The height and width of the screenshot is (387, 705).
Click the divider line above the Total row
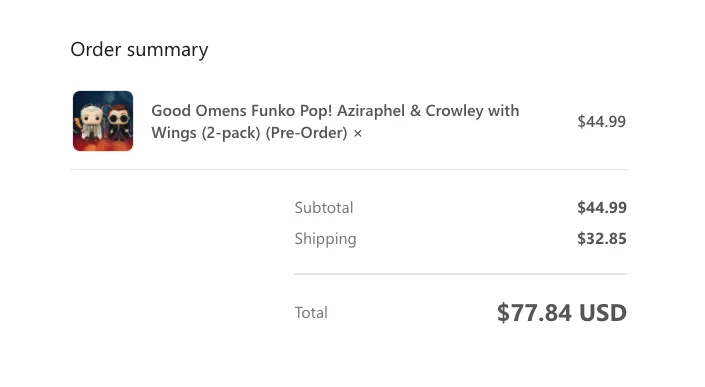(x=460, y=273)
